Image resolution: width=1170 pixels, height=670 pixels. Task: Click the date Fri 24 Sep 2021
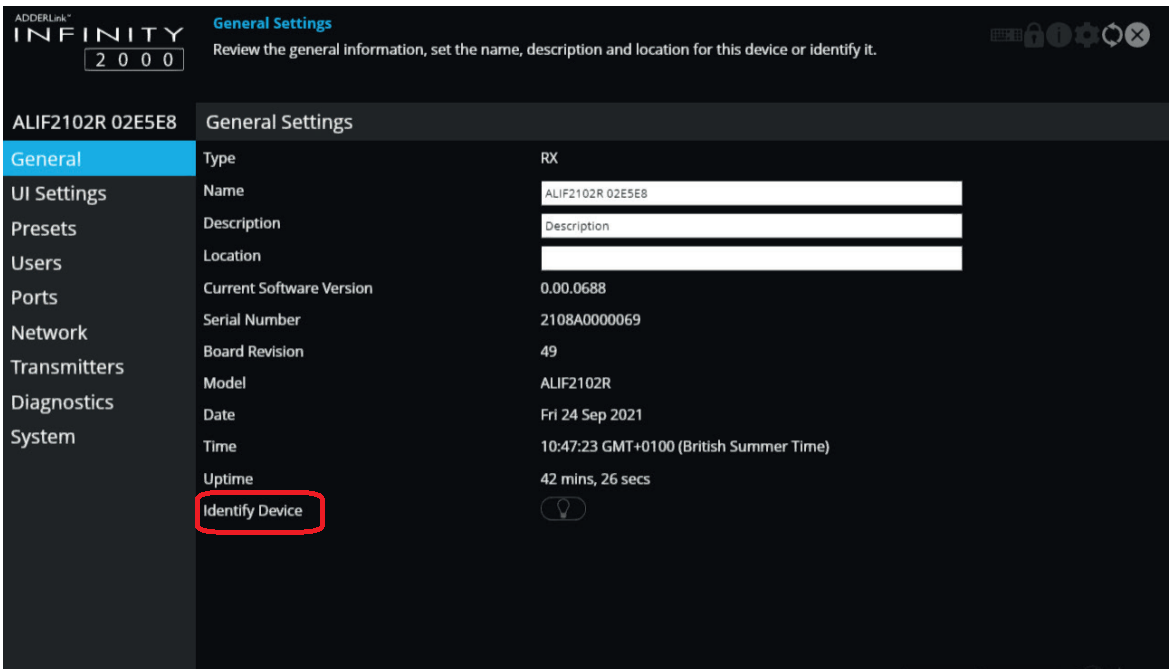(x=591, y=415)
